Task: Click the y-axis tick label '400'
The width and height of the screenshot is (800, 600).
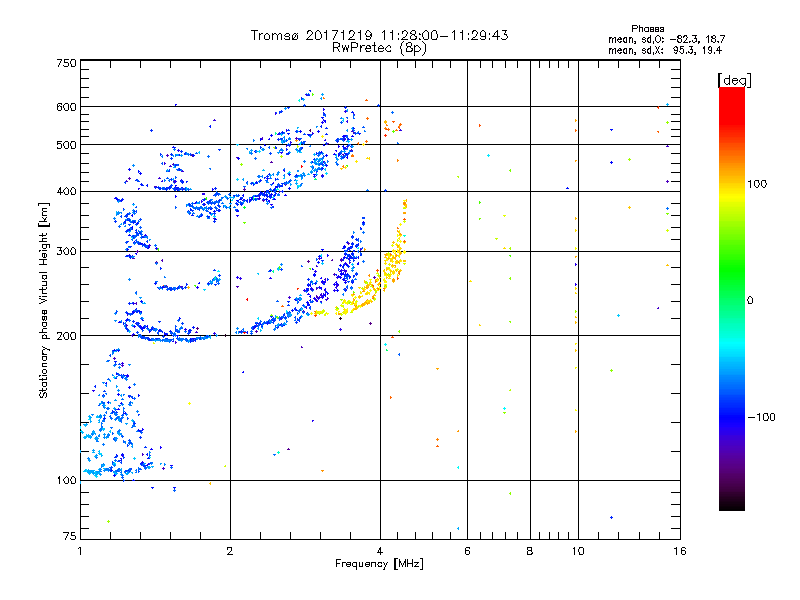Action: [67, 191]
